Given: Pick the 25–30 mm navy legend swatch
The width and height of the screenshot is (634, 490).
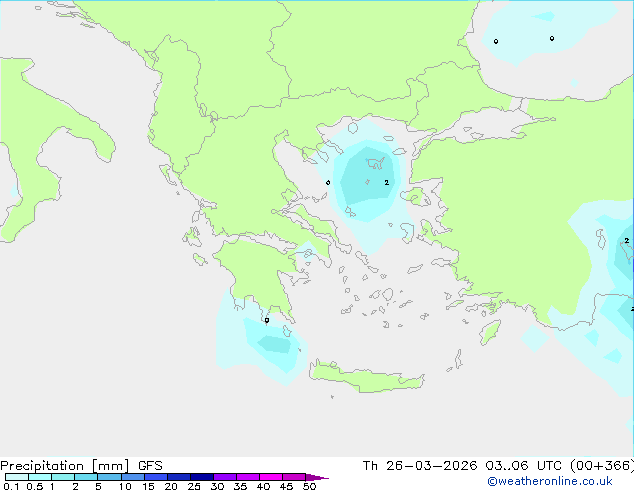Looking at the screenshot, I should tap(202, 477).
